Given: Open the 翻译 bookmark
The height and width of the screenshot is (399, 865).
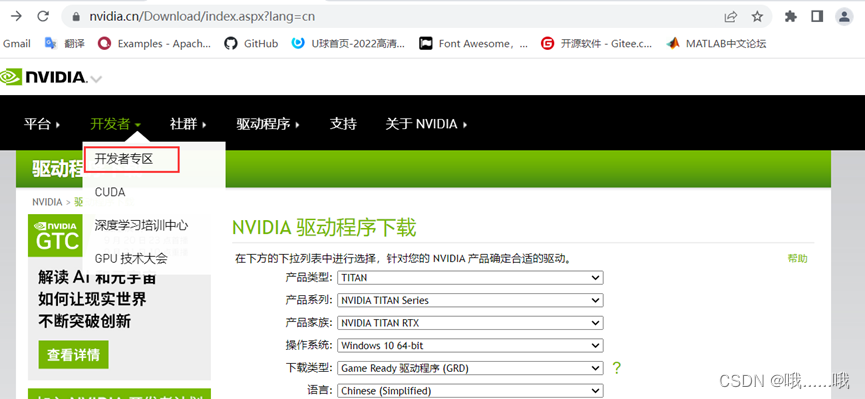Looking at the screenshot, I should [65, 43].
